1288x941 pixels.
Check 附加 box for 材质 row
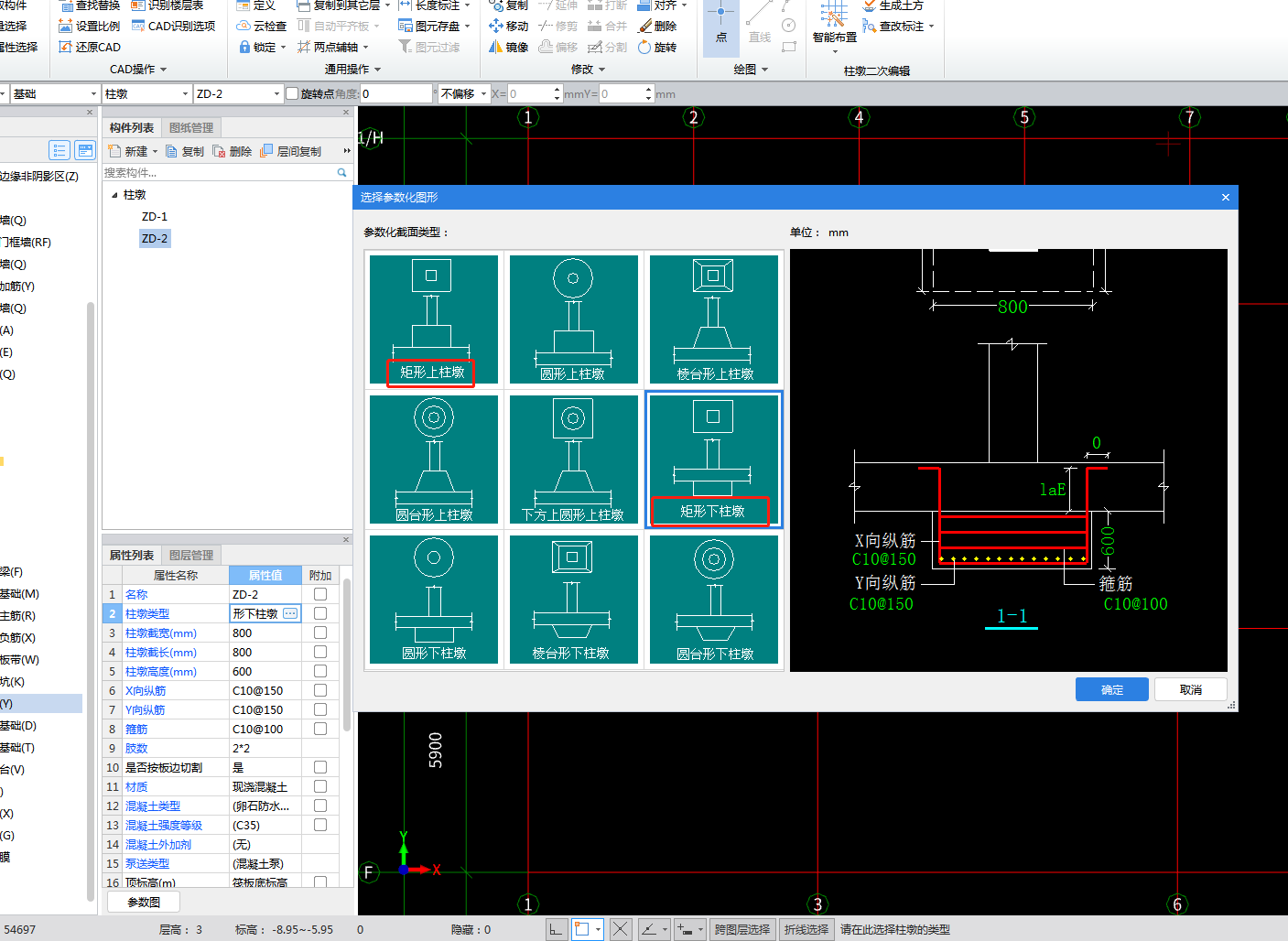pyautogui.click(x=320, y=786)
